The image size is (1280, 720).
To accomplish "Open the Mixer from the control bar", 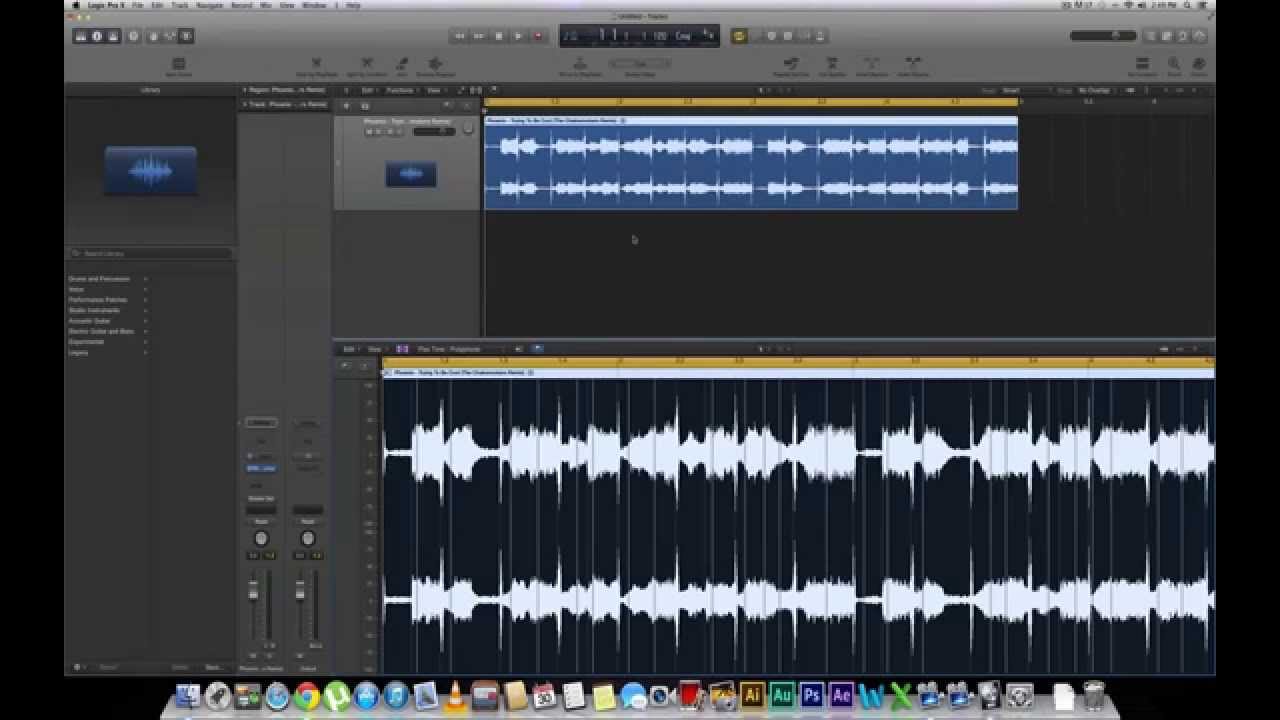I will tap(170, 36).
